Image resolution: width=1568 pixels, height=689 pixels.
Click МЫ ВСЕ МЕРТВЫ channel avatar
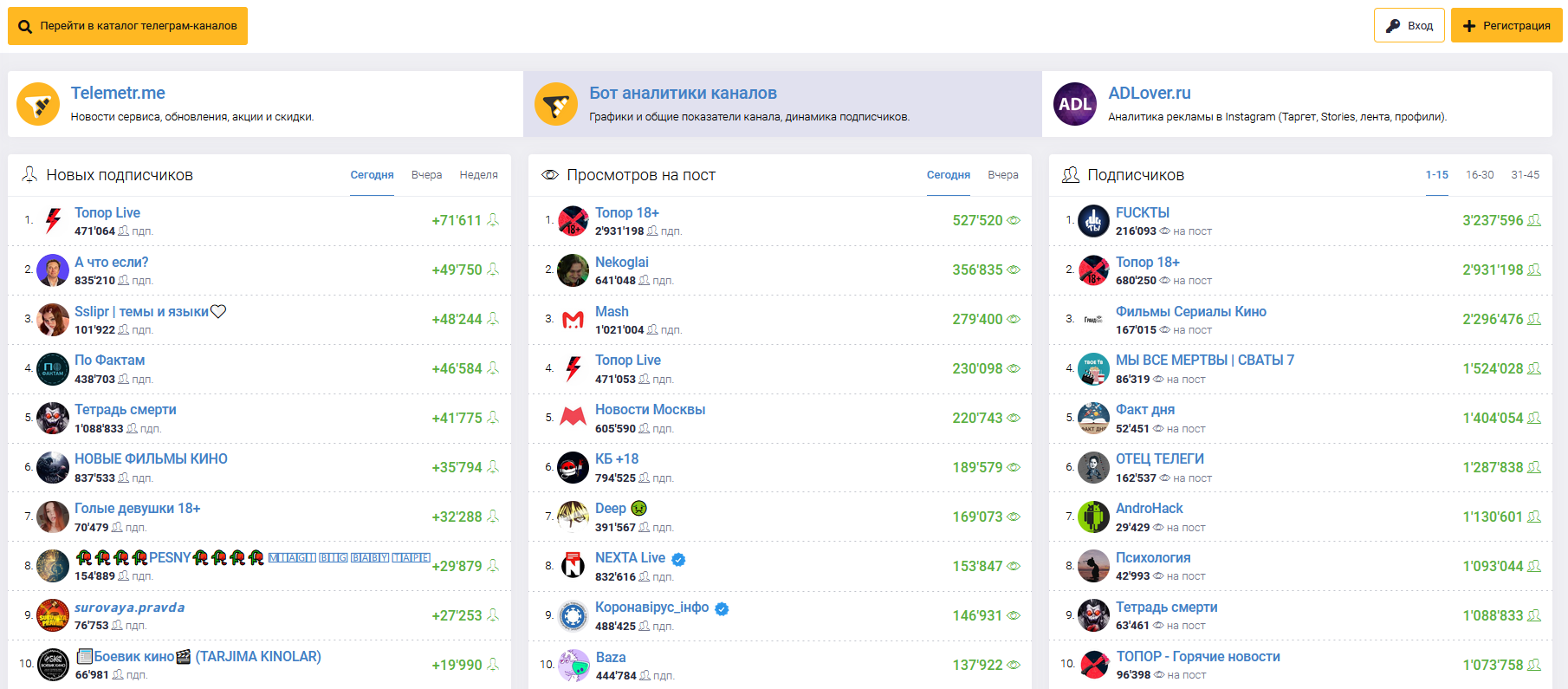point(1094,368)
